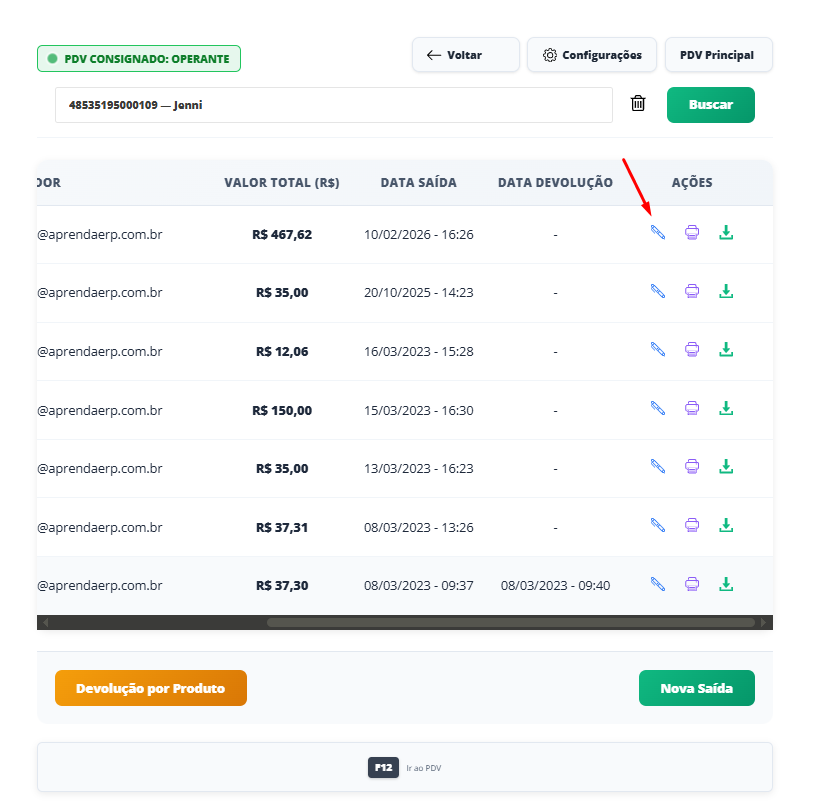Image resolution: width=818 pixels, height=807 pixels.
Task: Clear the search with trash icon
Action: click(638, 104)
